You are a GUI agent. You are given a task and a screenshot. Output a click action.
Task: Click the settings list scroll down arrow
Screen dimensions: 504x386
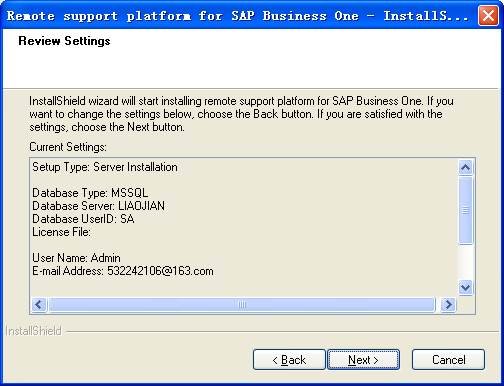click(466, 287)
